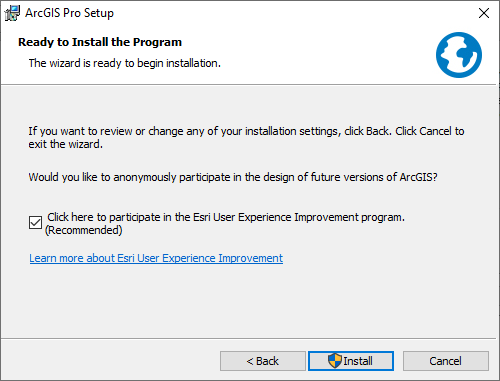Screen dimensions: 500x381
Task: Click the installer icon in the title bar
Action: click(12, 13)
